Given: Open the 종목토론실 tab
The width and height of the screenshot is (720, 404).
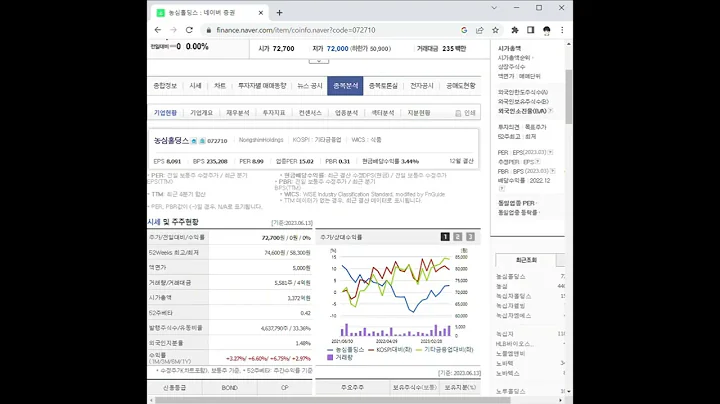Looking at the screenshot, I should [x=383, y=86].
